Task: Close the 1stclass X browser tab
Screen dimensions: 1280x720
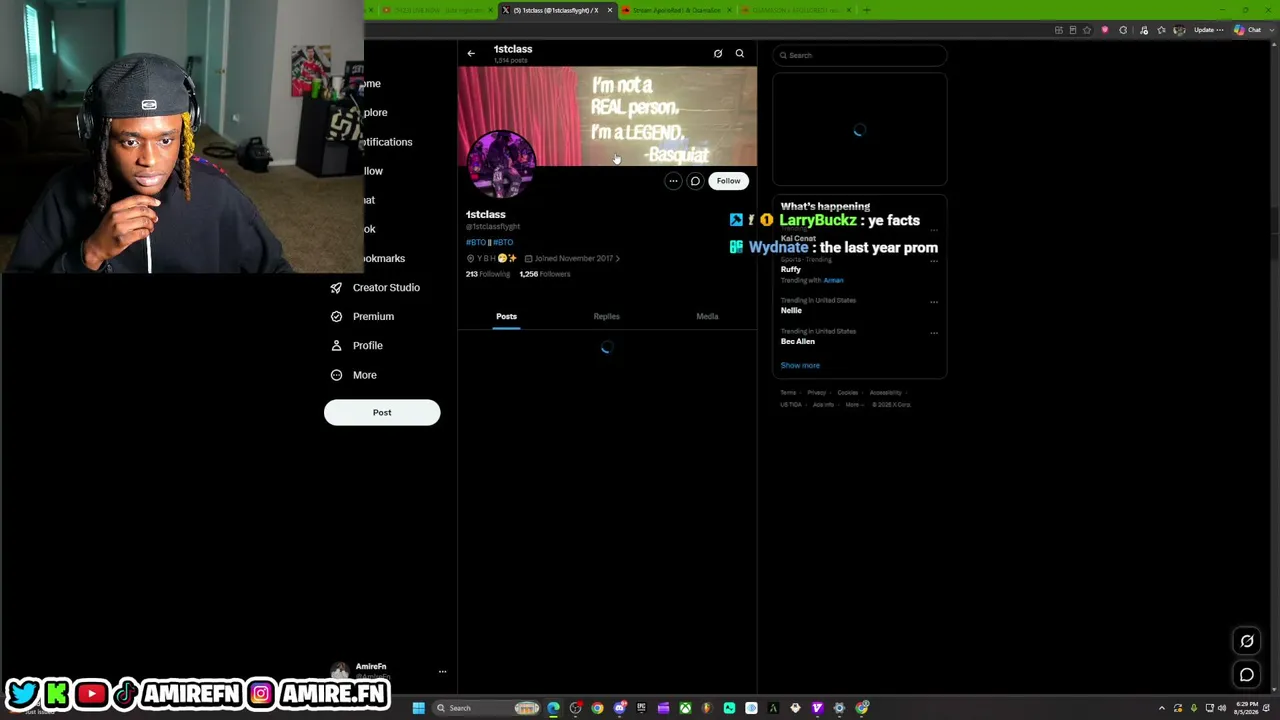Action: (609, 10)
